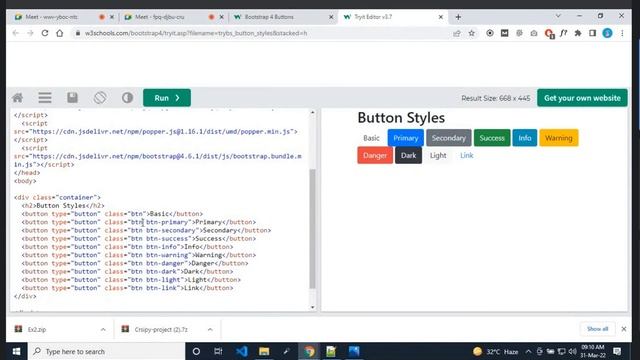Click the green Success button
This screenshot has width=640, height=360.
pyautogui.click(x=492, y=138)
